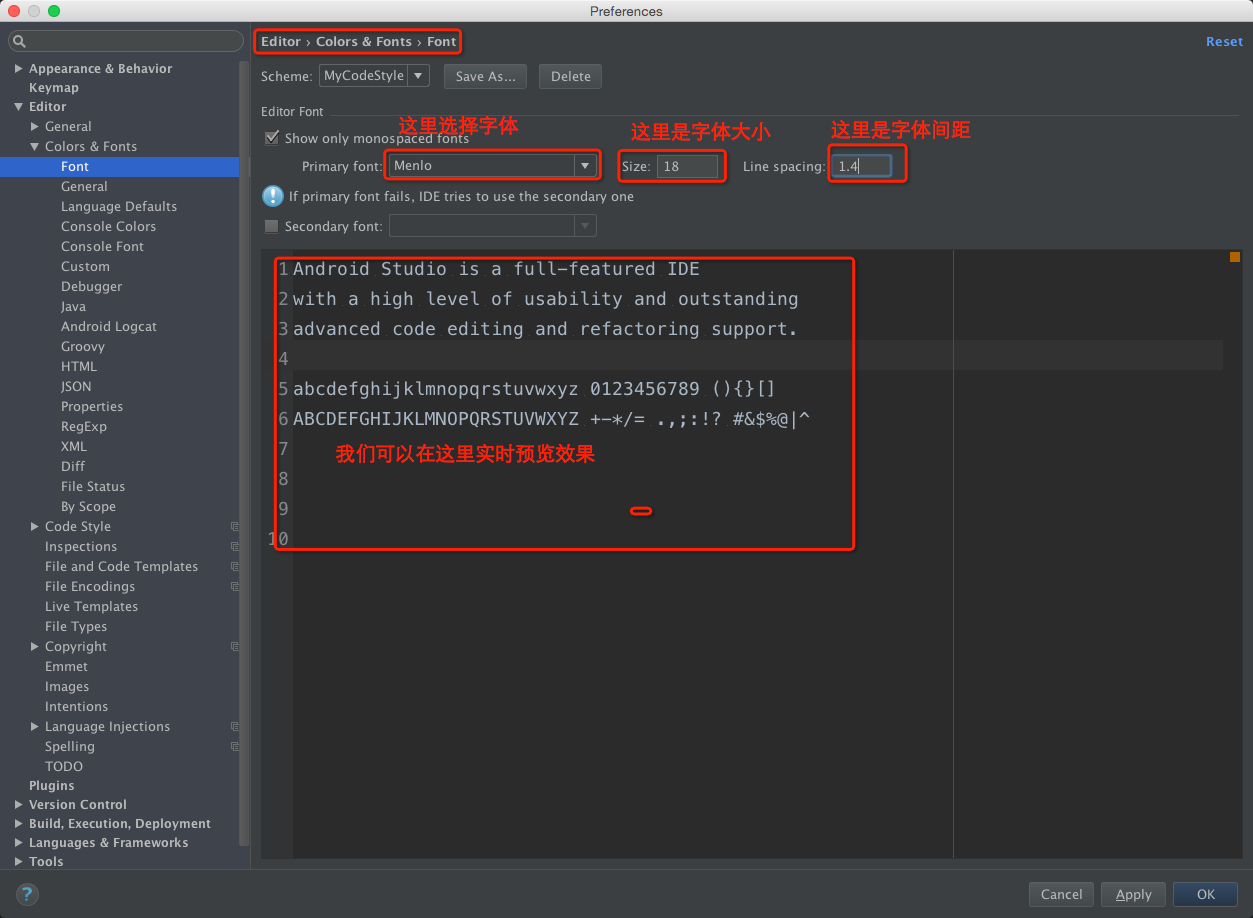Click the project-level icon beside Spelling

click(235, 747)
